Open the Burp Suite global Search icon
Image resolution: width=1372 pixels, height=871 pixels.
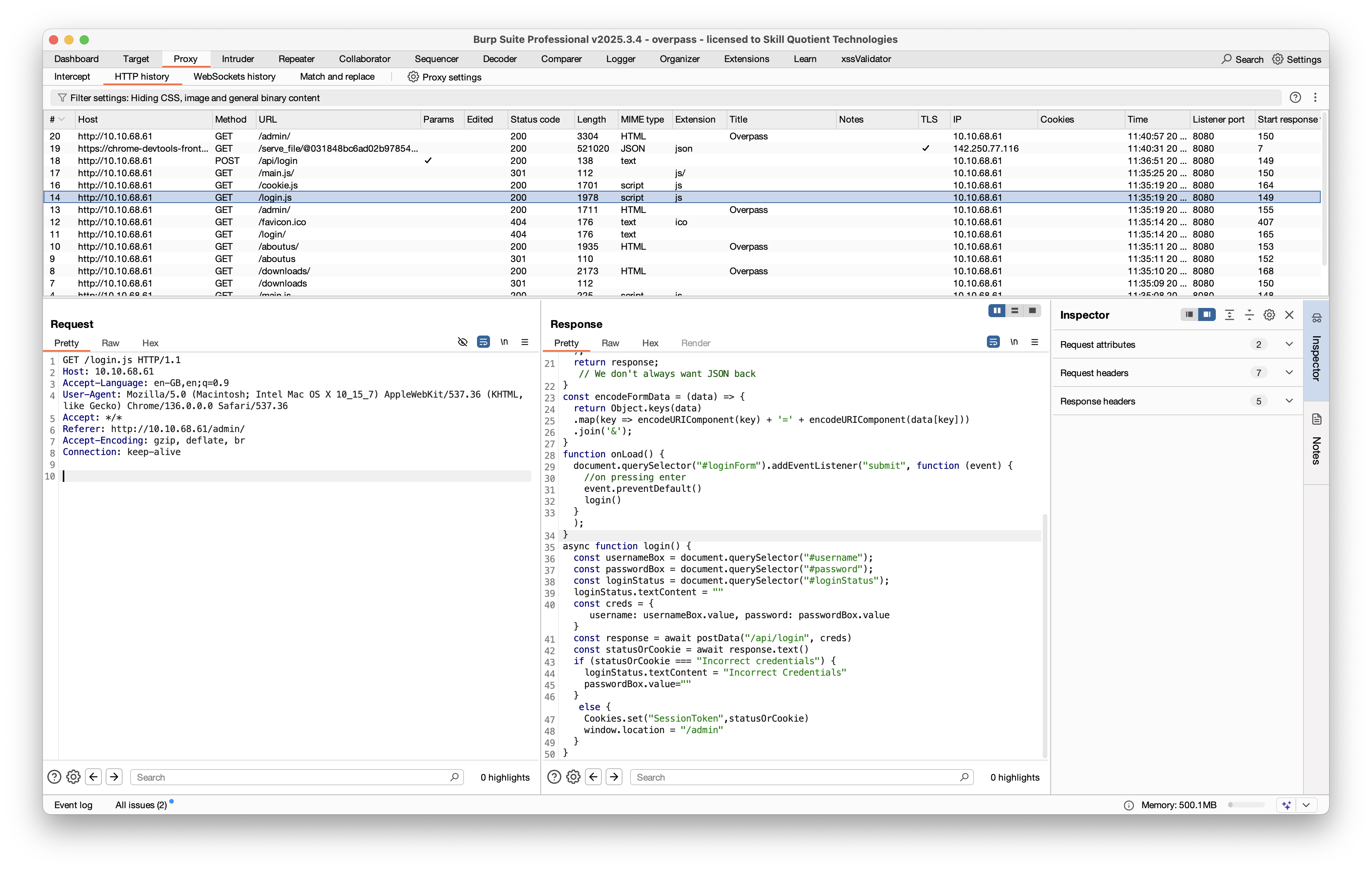tap(1226, 59)
